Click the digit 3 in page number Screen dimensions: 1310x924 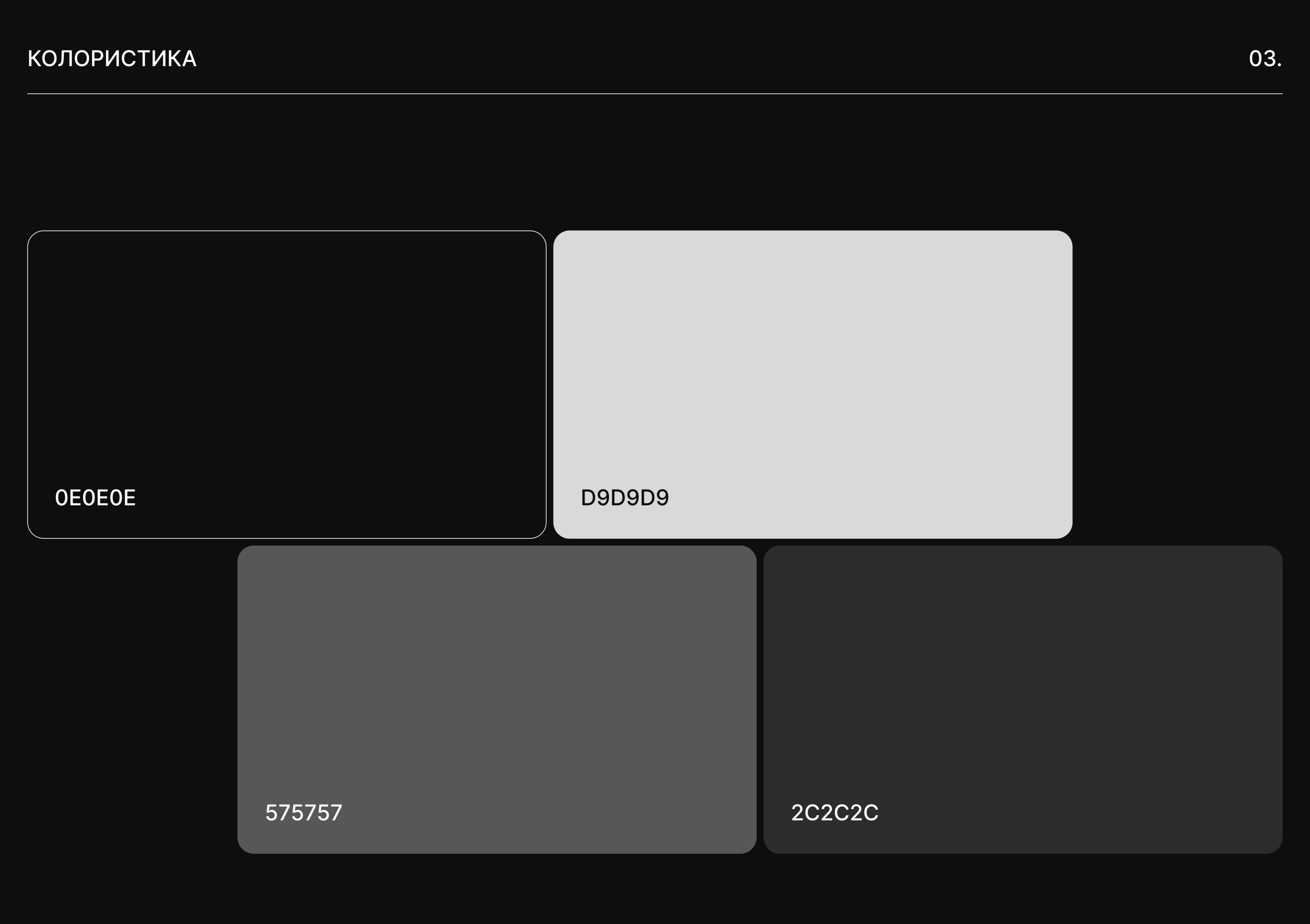point(1269,59)
